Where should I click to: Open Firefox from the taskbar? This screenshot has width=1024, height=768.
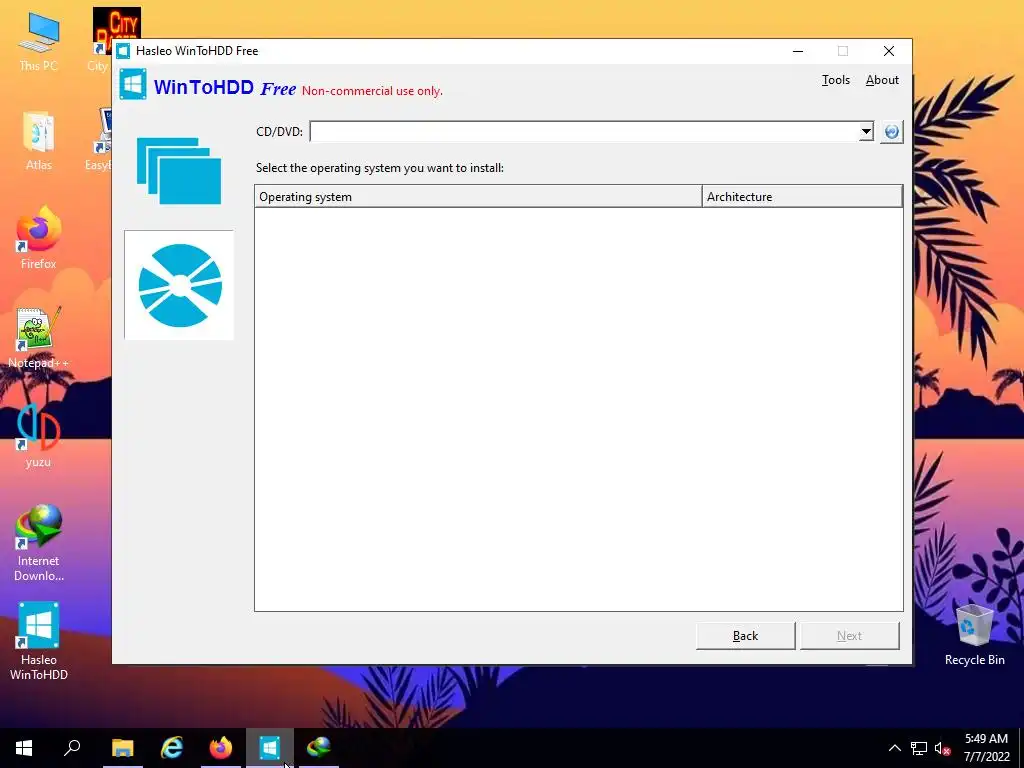tap(221, 748)
